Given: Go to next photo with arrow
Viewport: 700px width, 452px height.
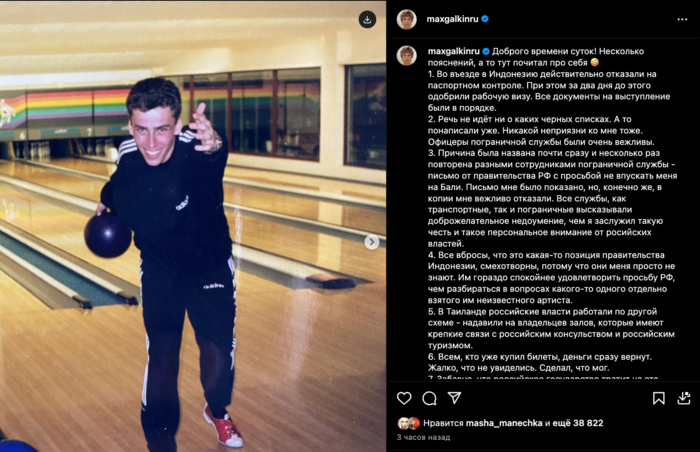Looking at the screenshot, I should click(371, 242).
